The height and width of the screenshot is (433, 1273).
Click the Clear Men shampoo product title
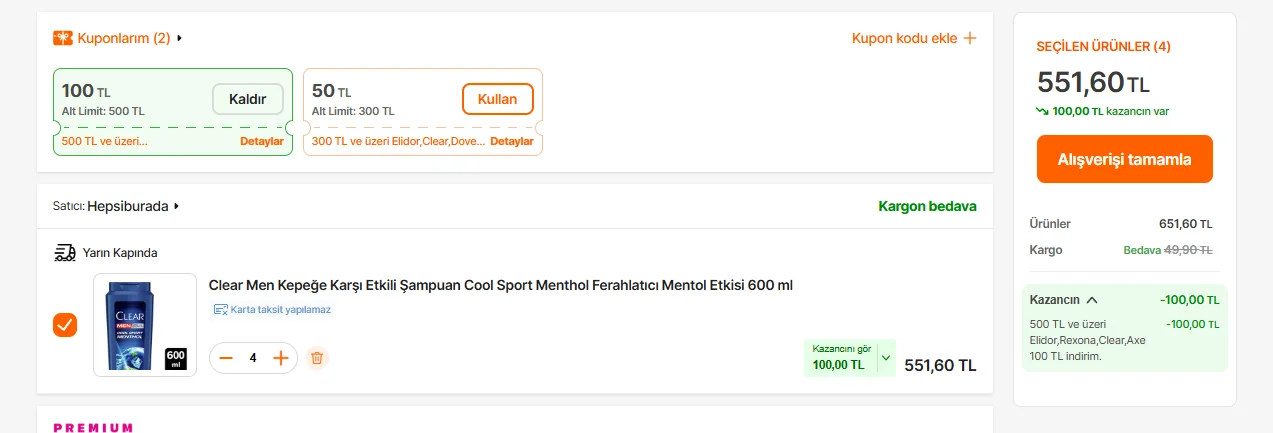click(x=500, y=285)
